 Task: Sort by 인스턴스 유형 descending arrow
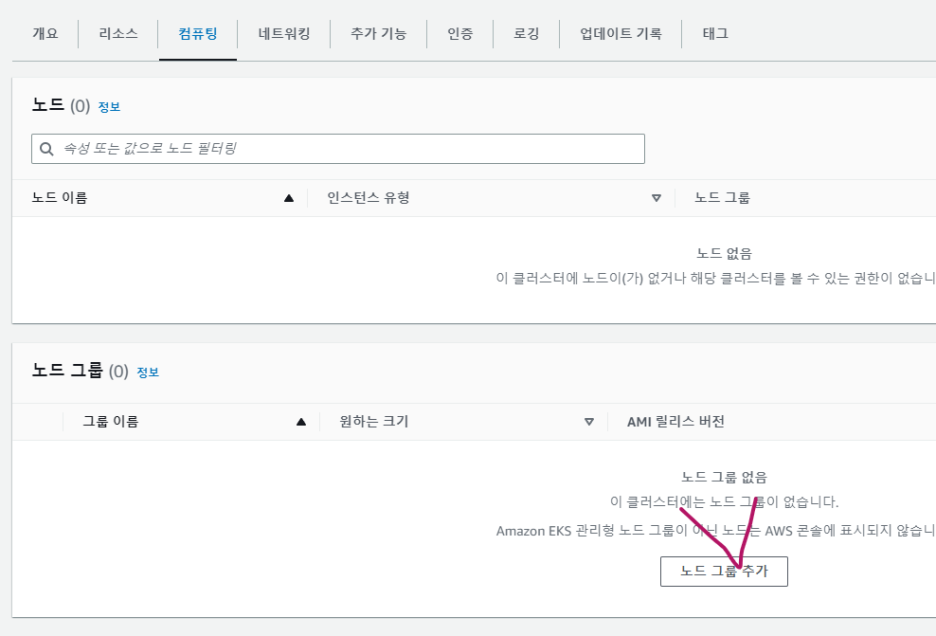[x=656, y=198]
